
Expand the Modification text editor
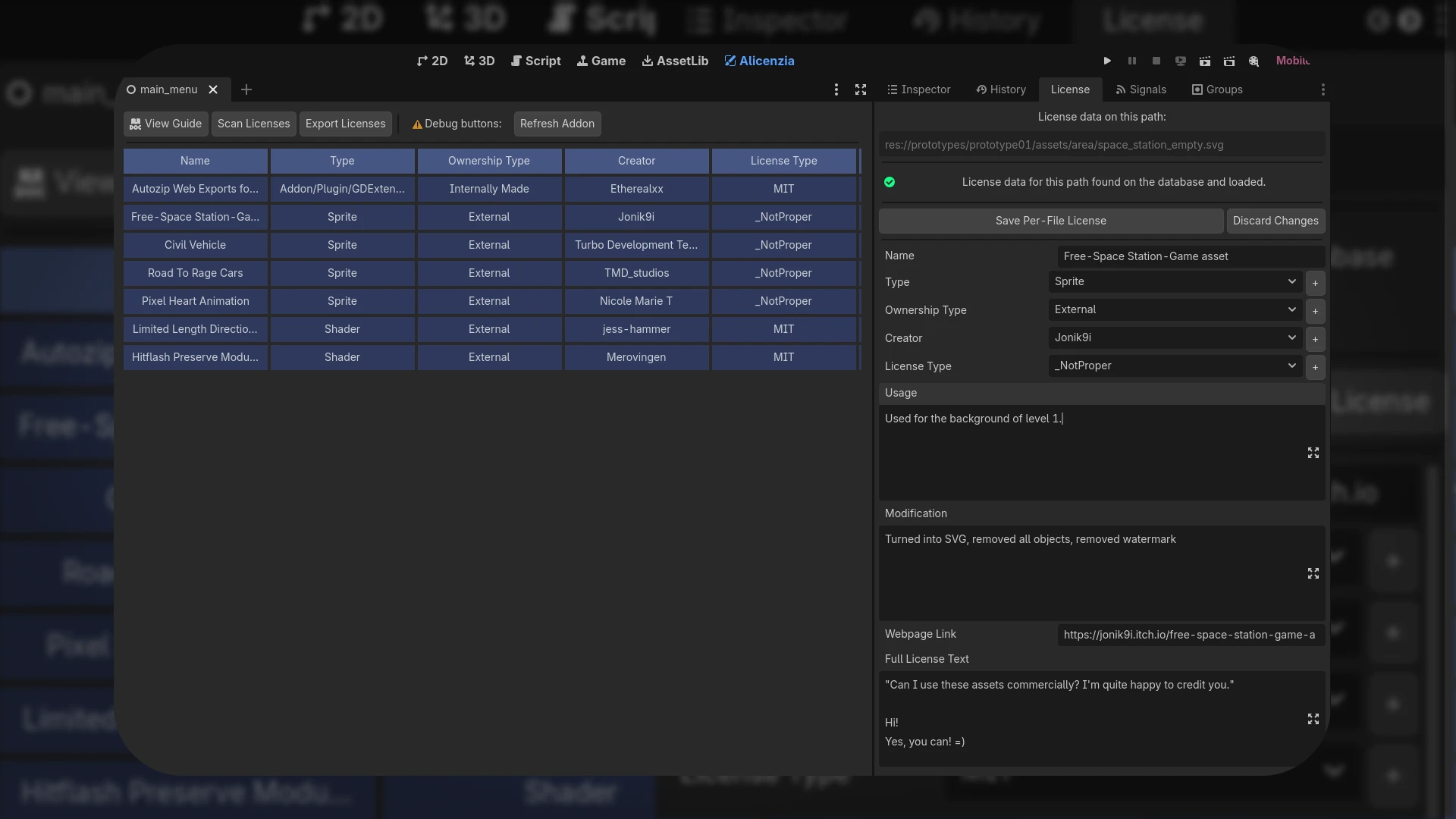1313,573
